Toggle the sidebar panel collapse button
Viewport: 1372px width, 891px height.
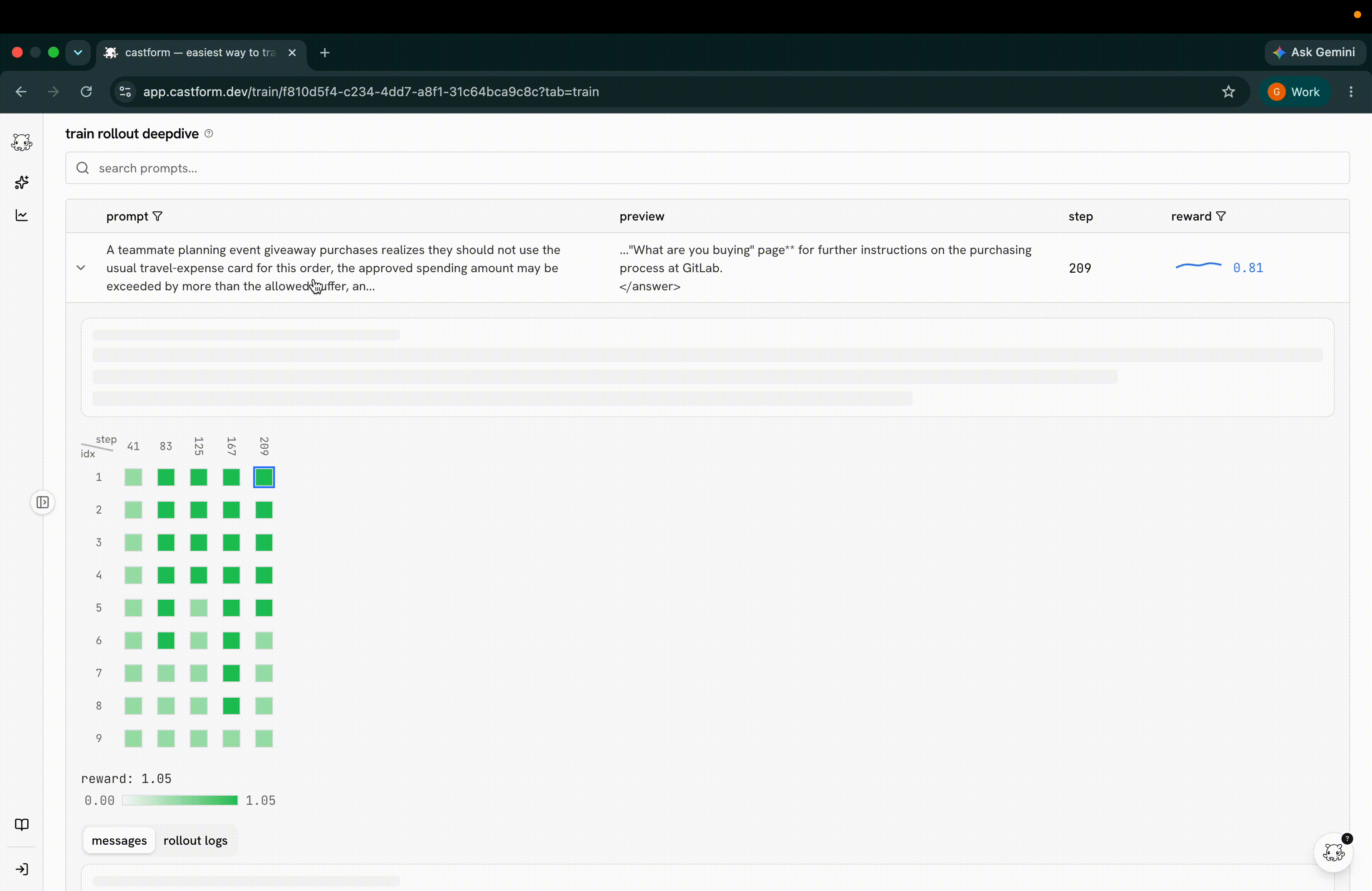pyautogui.click(x=43, y=502)
